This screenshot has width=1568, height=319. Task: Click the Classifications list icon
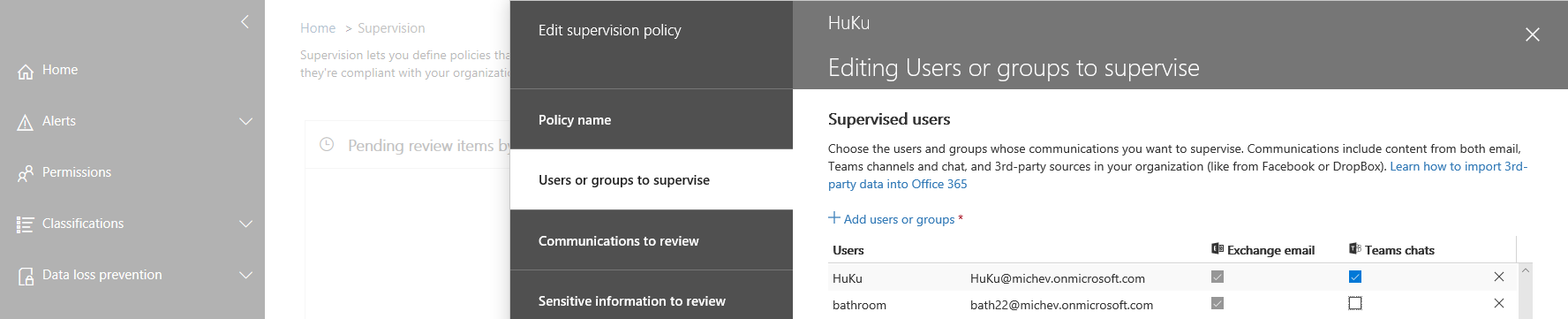pos(26,224)
